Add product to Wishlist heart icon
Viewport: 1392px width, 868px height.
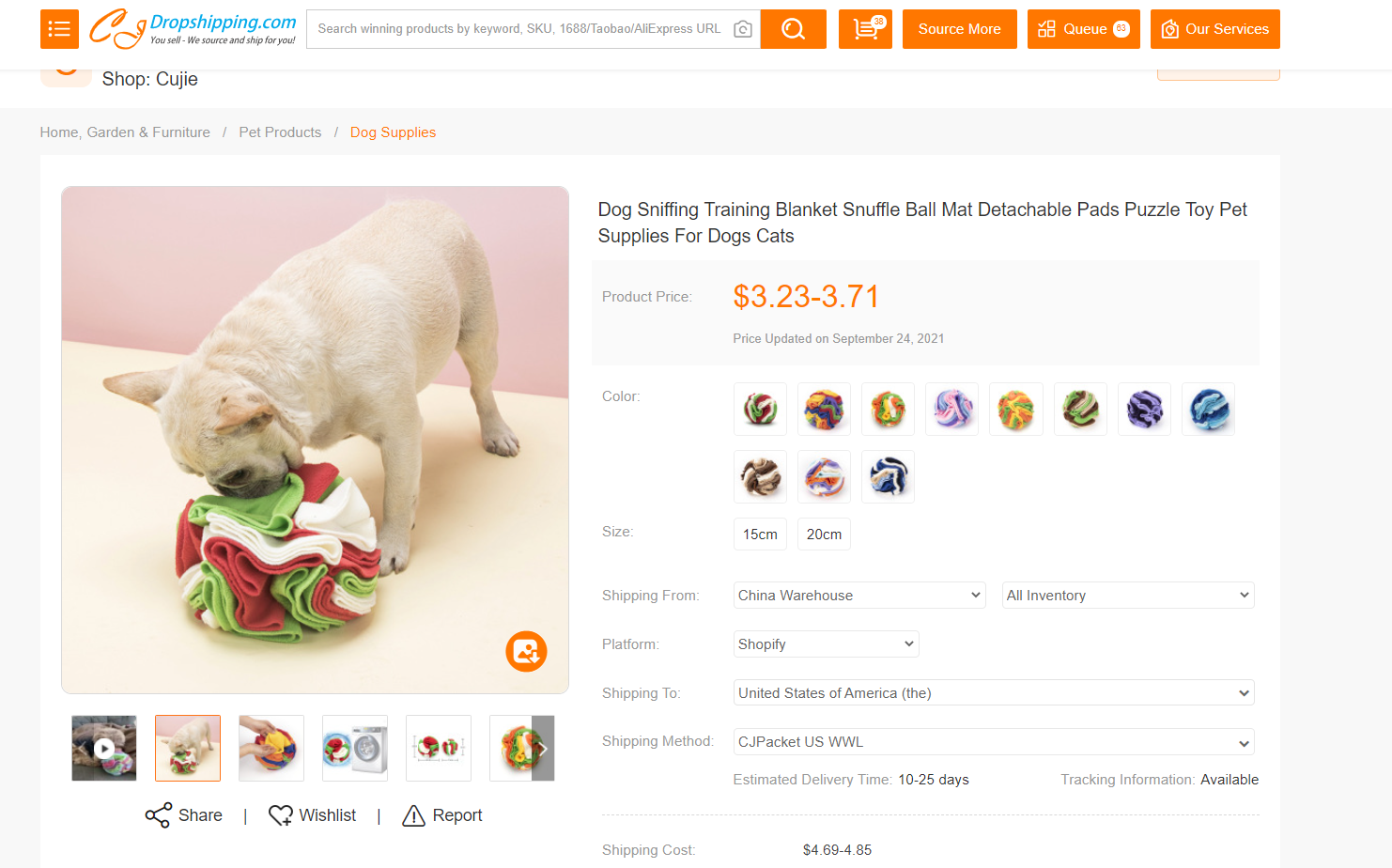tap(281, 815)
